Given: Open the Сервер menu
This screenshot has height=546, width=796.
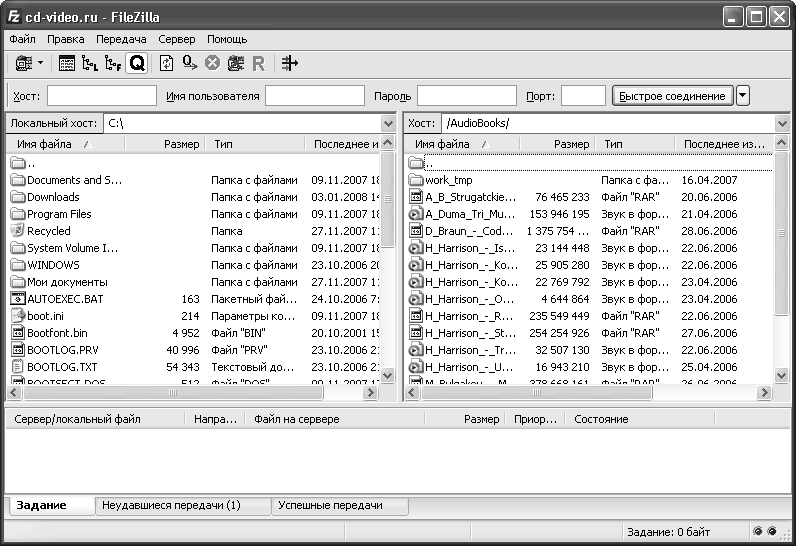Looking at the screenshot, I should (177, 39).
